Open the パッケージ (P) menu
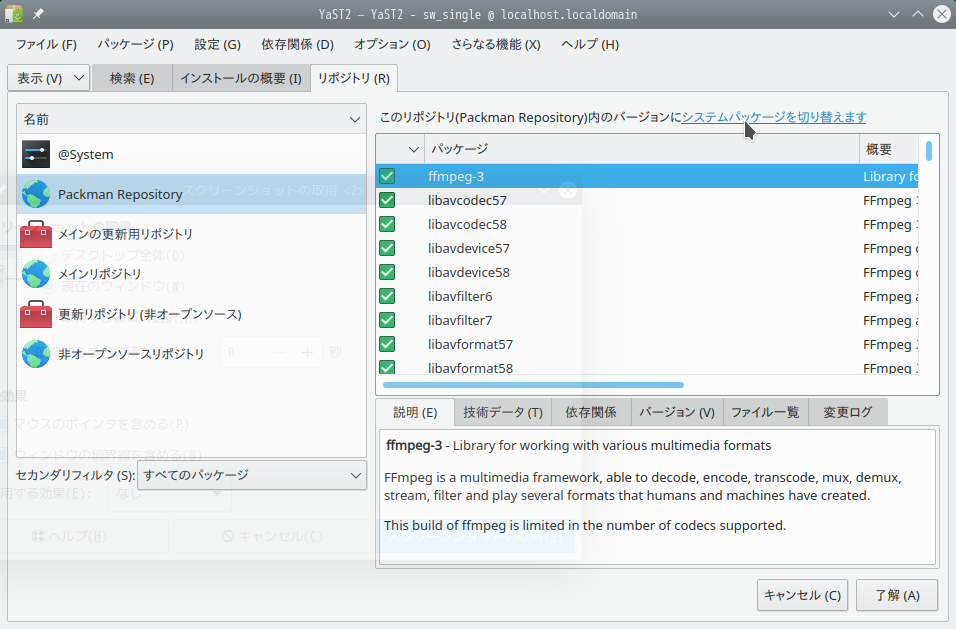Screen dimensions: 956x629 click(135, 44)
